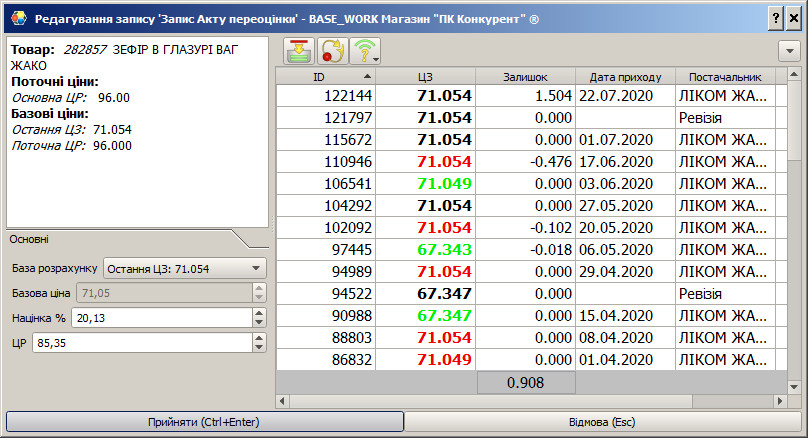
Task: Click the Постачальник column header
Action: (x=725, y=76)
